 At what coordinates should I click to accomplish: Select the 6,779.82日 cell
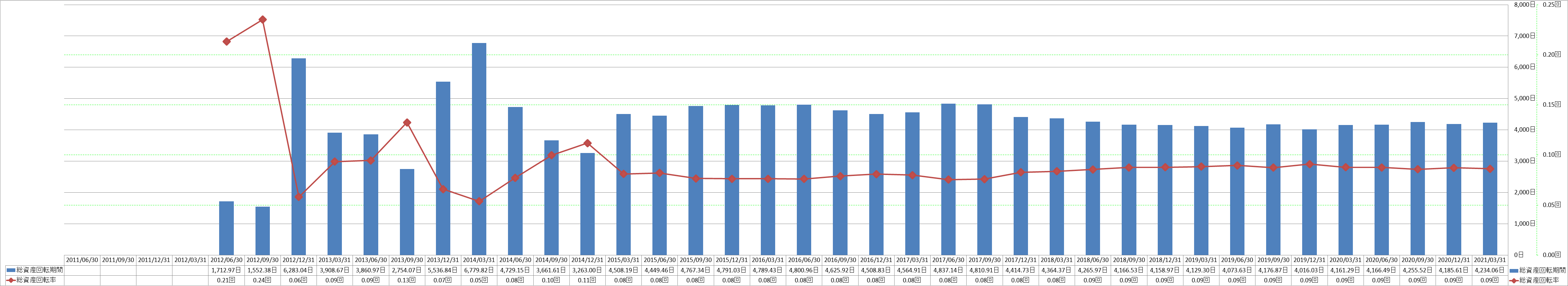(x=479, y=270)
